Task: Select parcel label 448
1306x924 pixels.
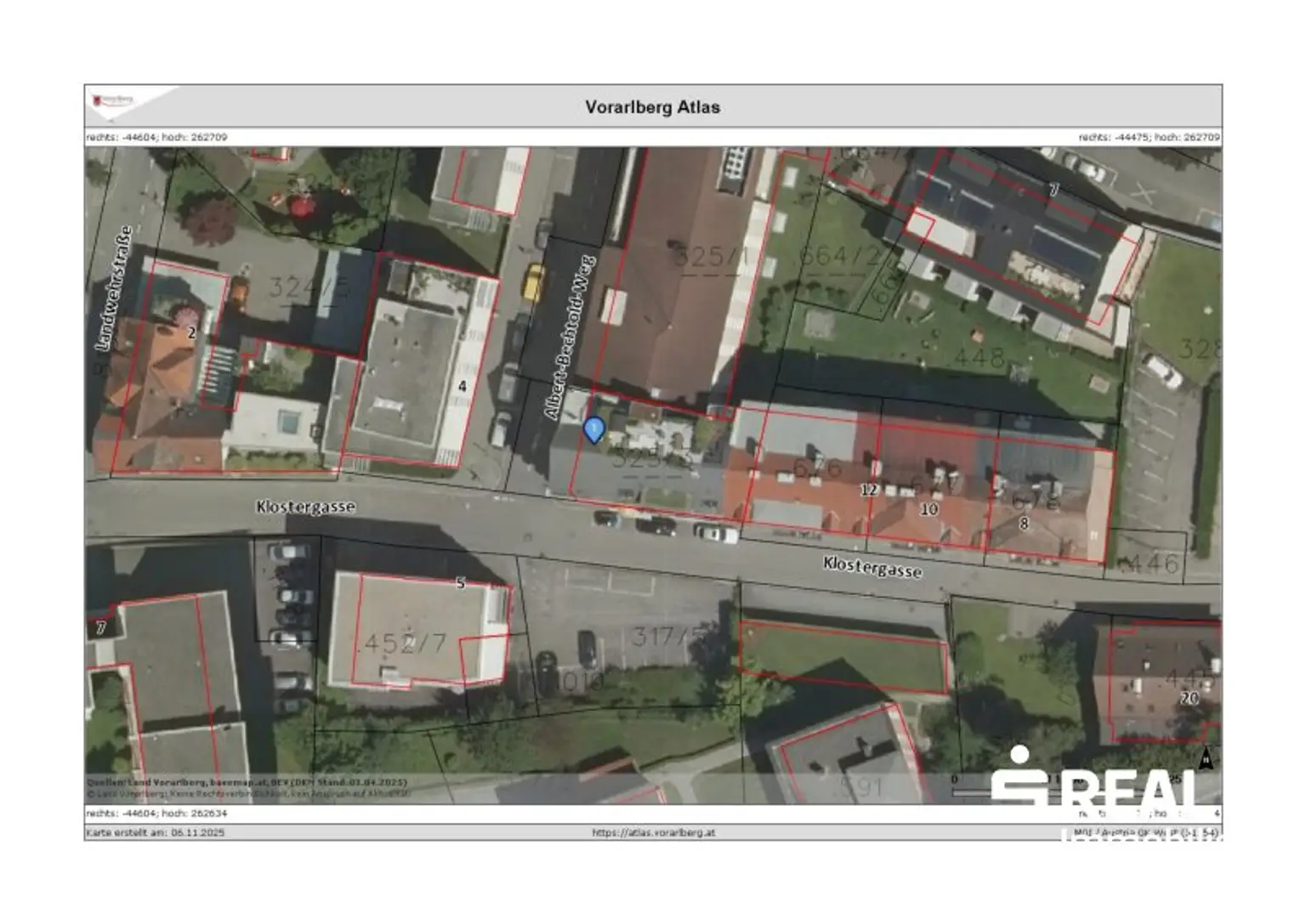Action: [979, 358]
